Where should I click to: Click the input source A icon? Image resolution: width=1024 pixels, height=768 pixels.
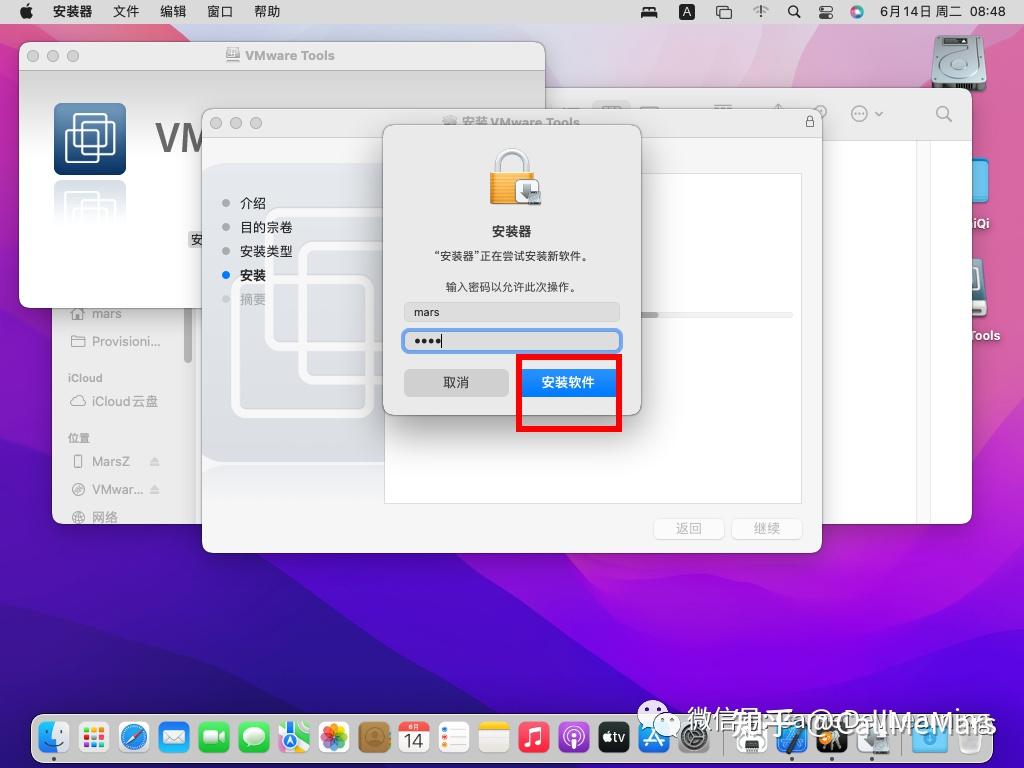pyautogui.click(x=687, y=12)
